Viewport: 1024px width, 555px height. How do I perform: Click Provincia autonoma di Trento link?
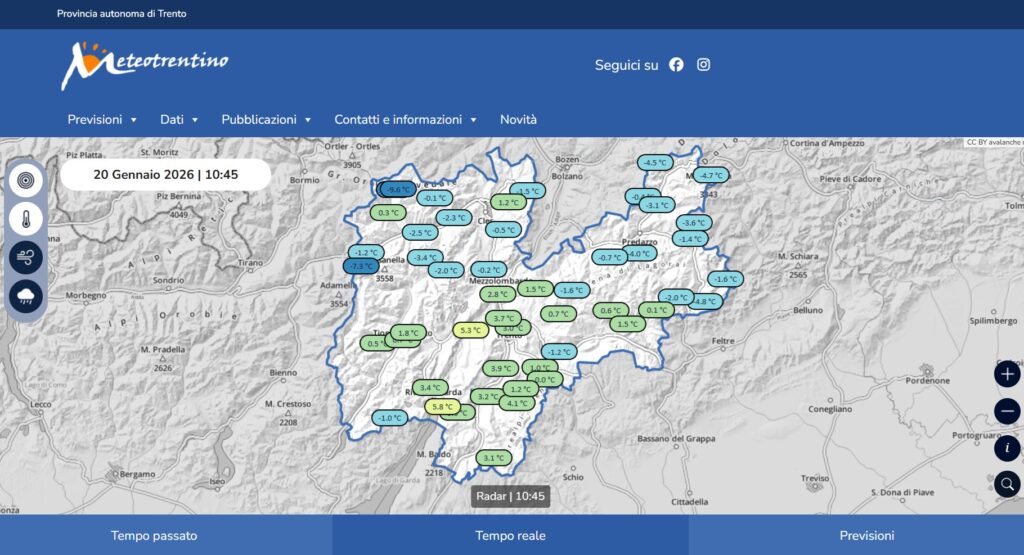(x=121, y=14)
